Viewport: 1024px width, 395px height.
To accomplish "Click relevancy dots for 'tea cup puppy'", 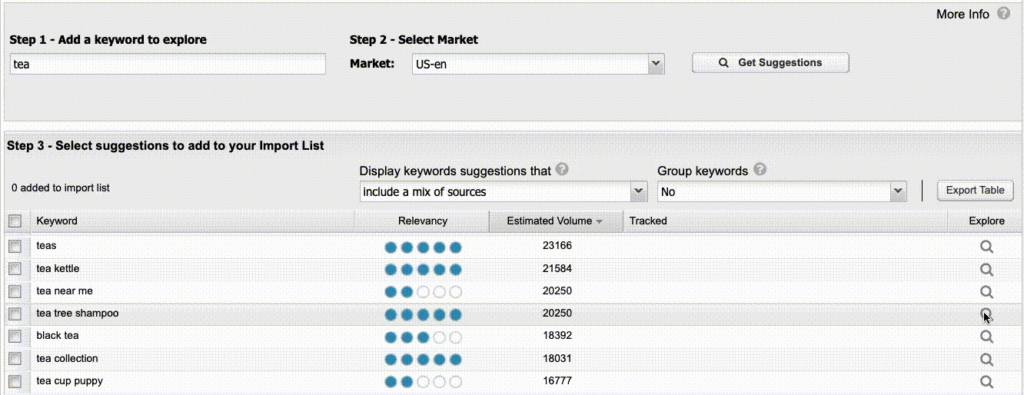I will point(423,382).
